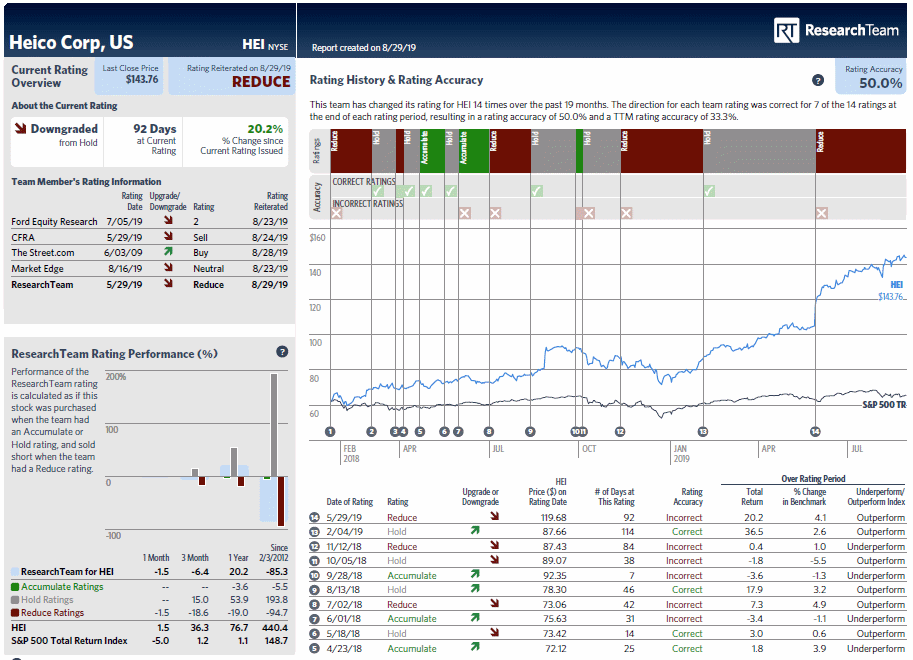Click the HEI NYSE ticker label
This screenshot has width=913, height=660.
[x=265, y=44]
